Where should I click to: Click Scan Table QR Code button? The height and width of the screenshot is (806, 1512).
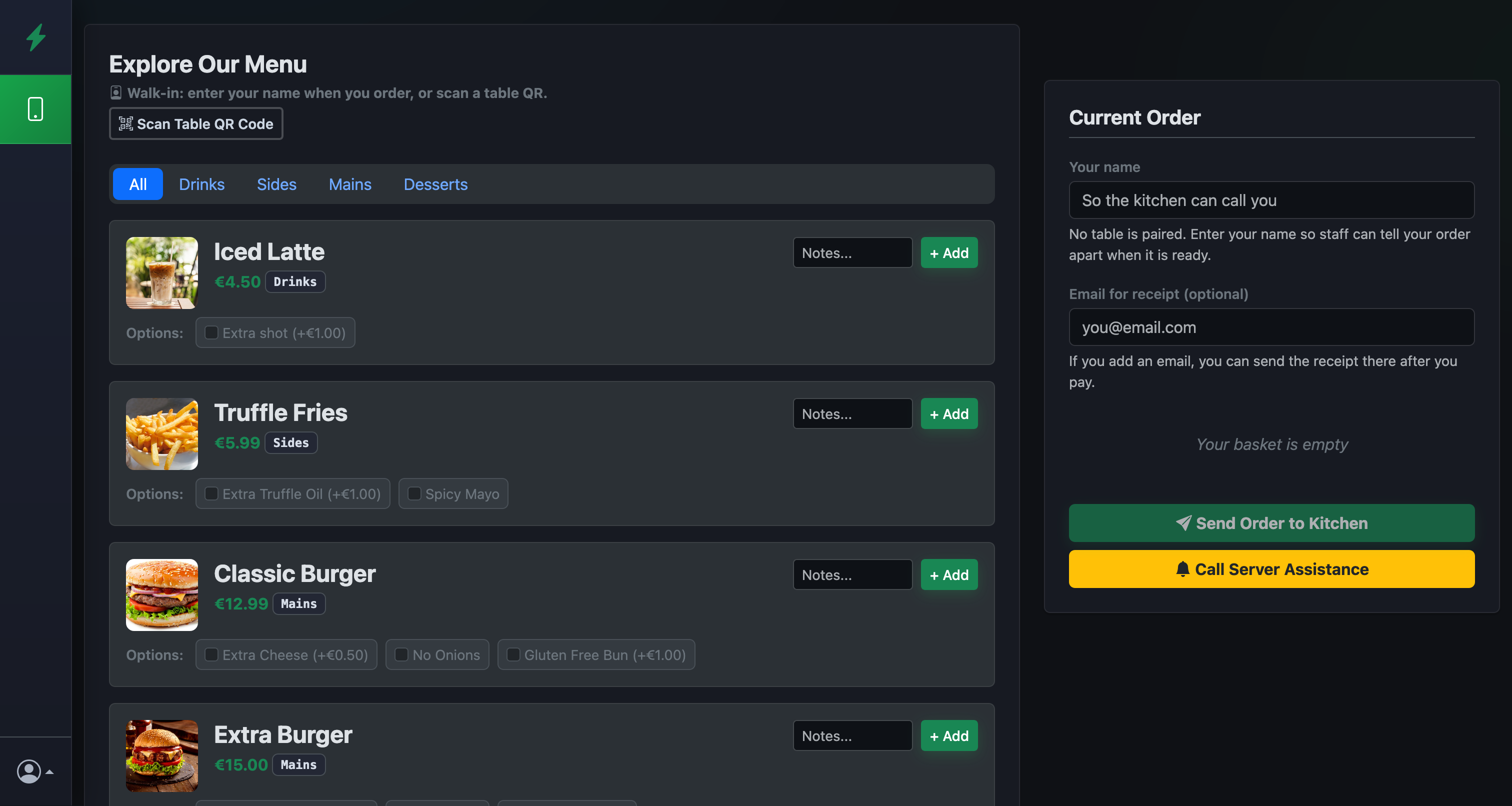(x=196, y=124)
